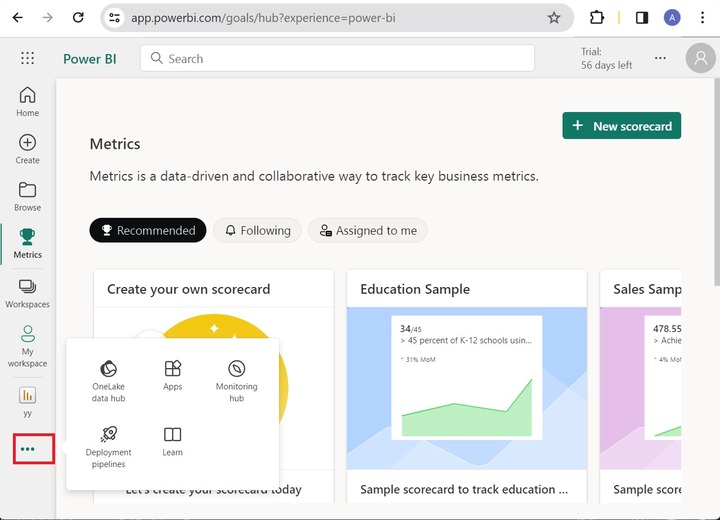This screenshot has width=720, height=520.
Task: Bookmark this page with star icon
Action: (554, 17)
